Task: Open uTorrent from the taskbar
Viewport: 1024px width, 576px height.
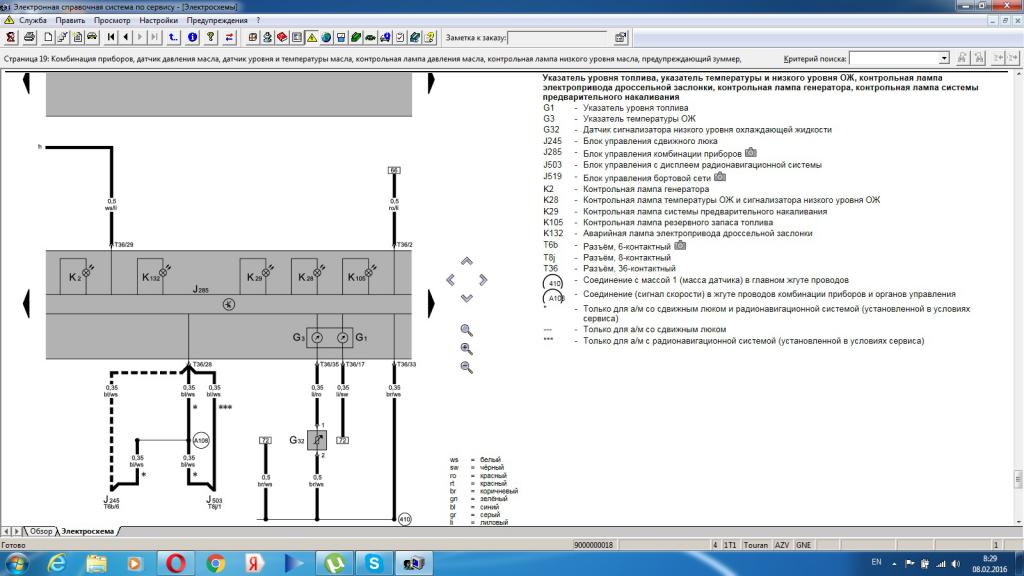Action: click(334, 563)
